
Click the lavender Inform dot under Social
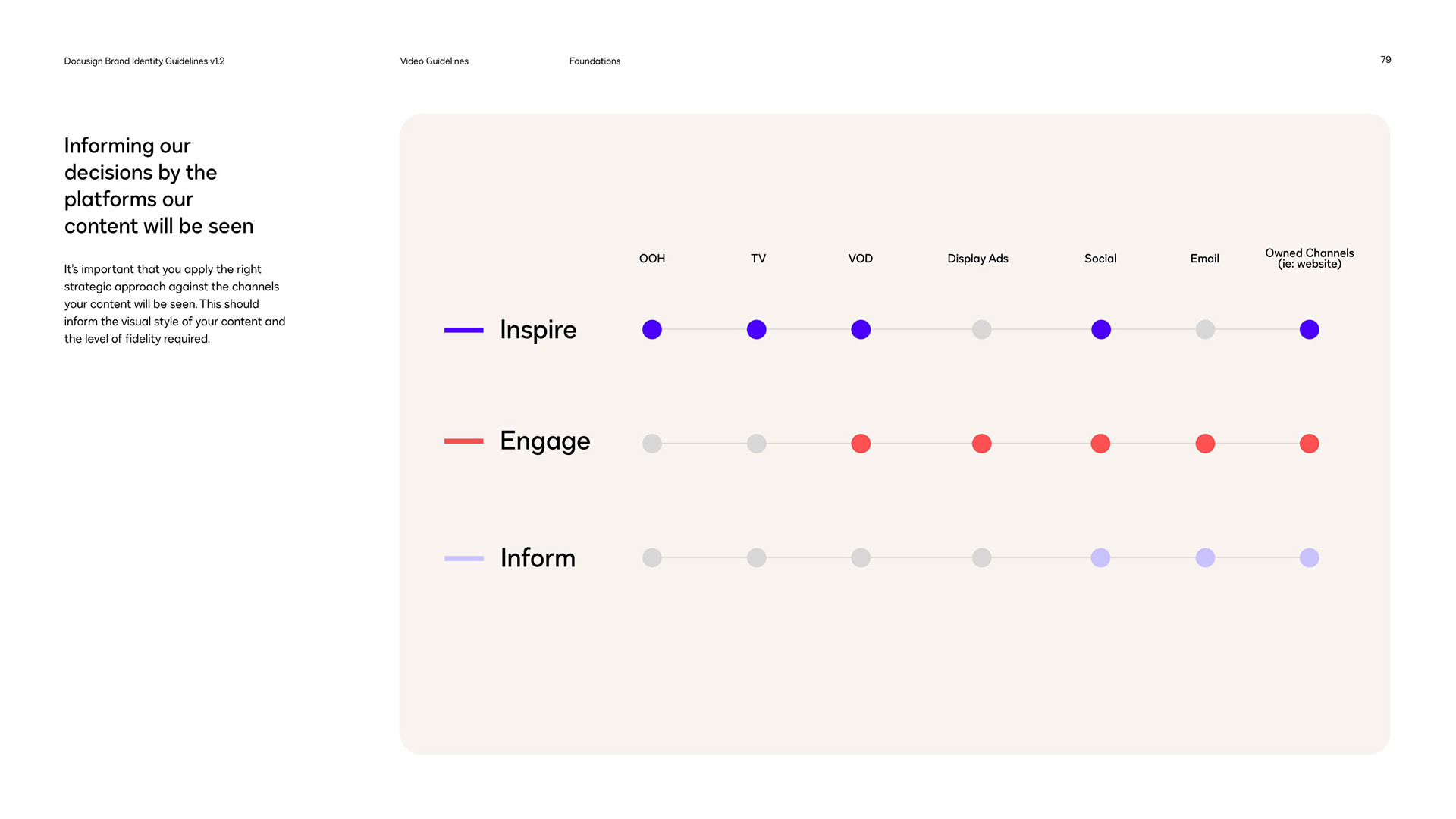[1100, 558]
